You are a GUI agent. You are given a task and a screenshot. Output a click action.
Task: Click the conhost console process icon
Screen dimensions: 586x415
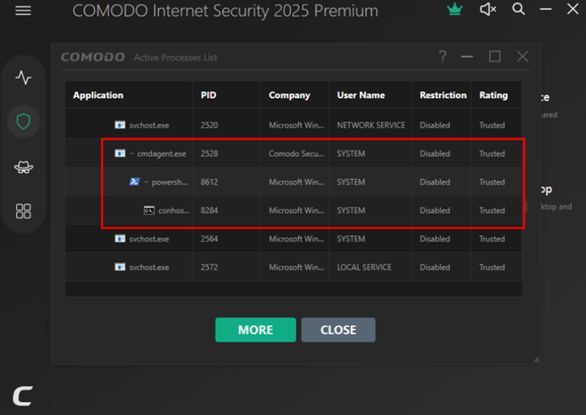point(149,210)
